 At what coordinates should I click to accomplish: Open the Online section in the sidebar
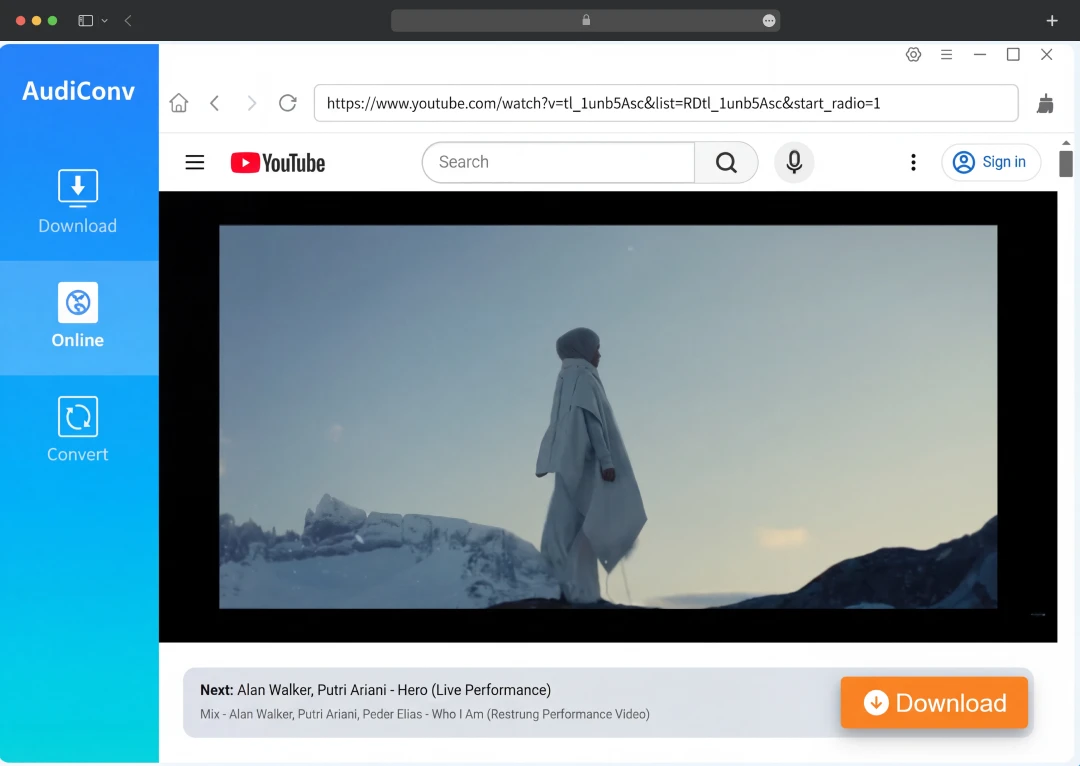(x=77, y=315)
